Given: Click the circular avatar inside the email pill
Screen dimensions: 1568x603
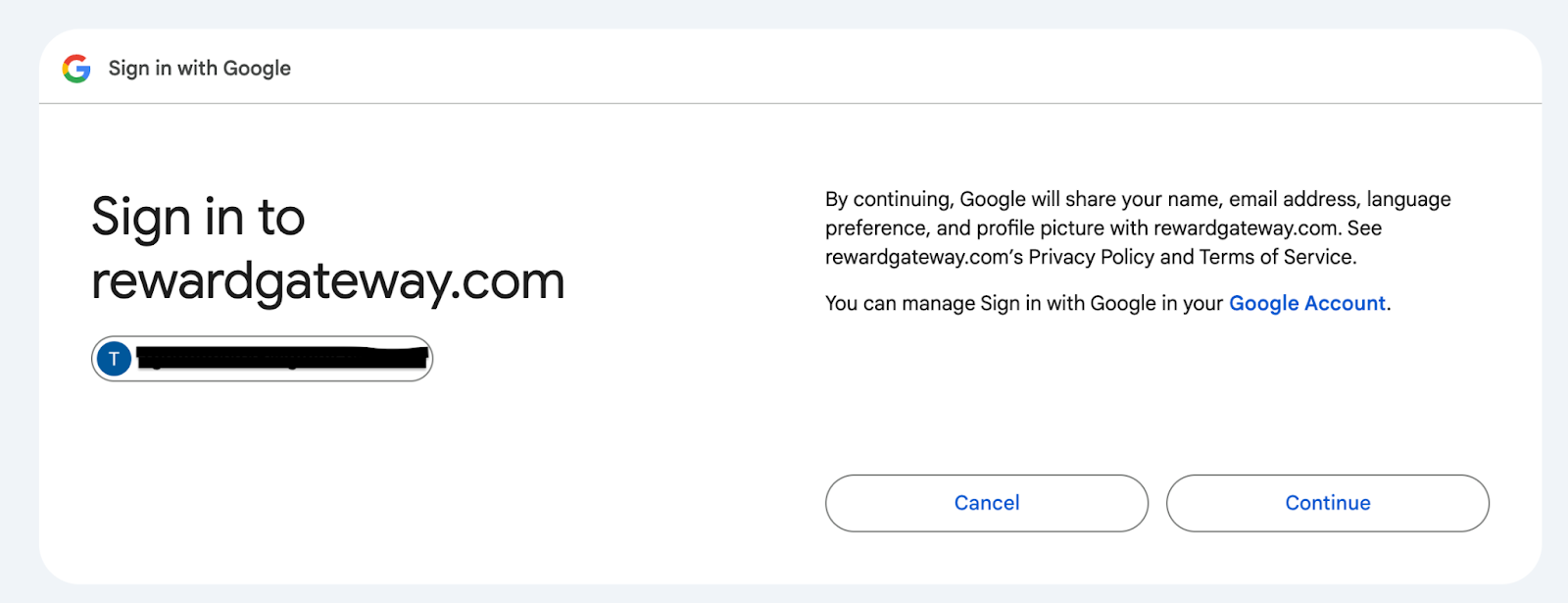Looking at the screenshot, I should [x=115, y=358].
